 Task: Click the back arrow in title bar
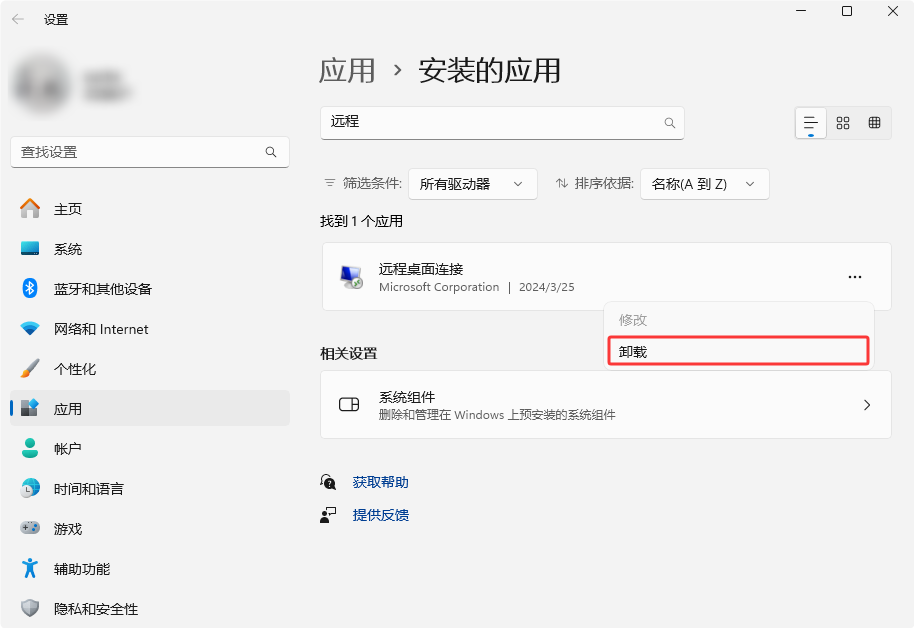pyautogui.click(x=18, y=20)
